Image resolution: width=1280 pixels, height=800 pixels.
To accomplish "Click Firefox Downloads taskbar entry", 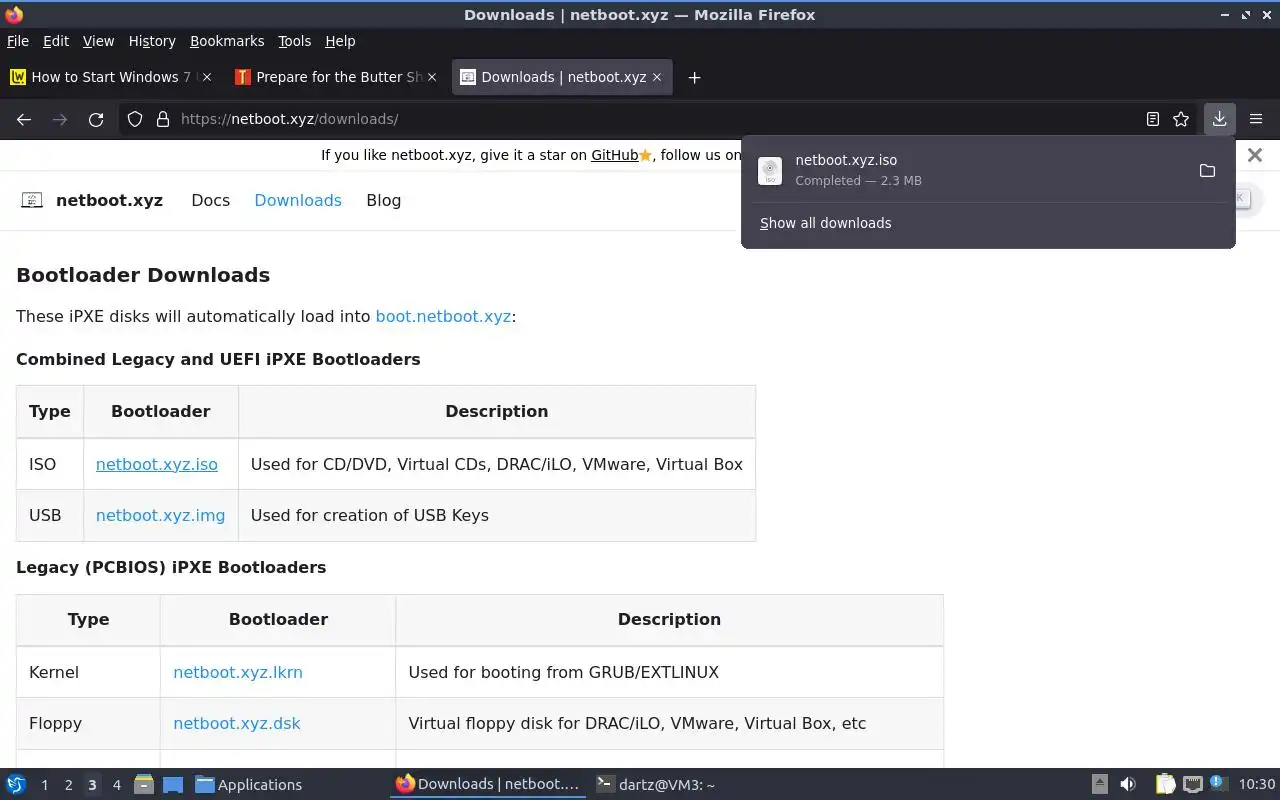I will click(x=488, y=785).
